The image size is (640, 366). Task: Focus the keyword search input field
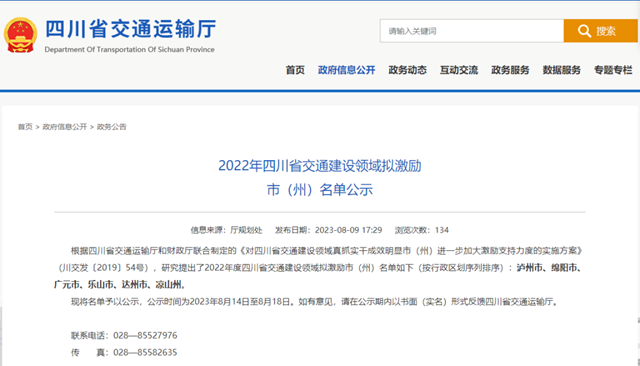coord(472,31)
